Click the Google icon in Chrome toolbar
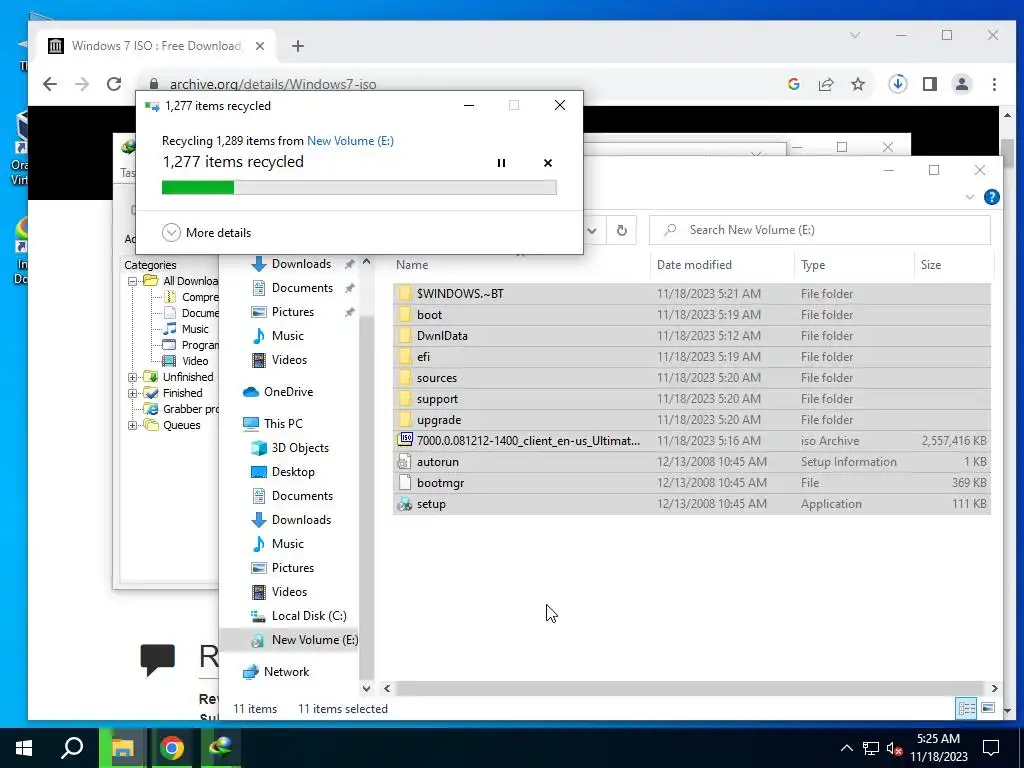This screenshot has width=1024, height=768. [x=794, y=84]
